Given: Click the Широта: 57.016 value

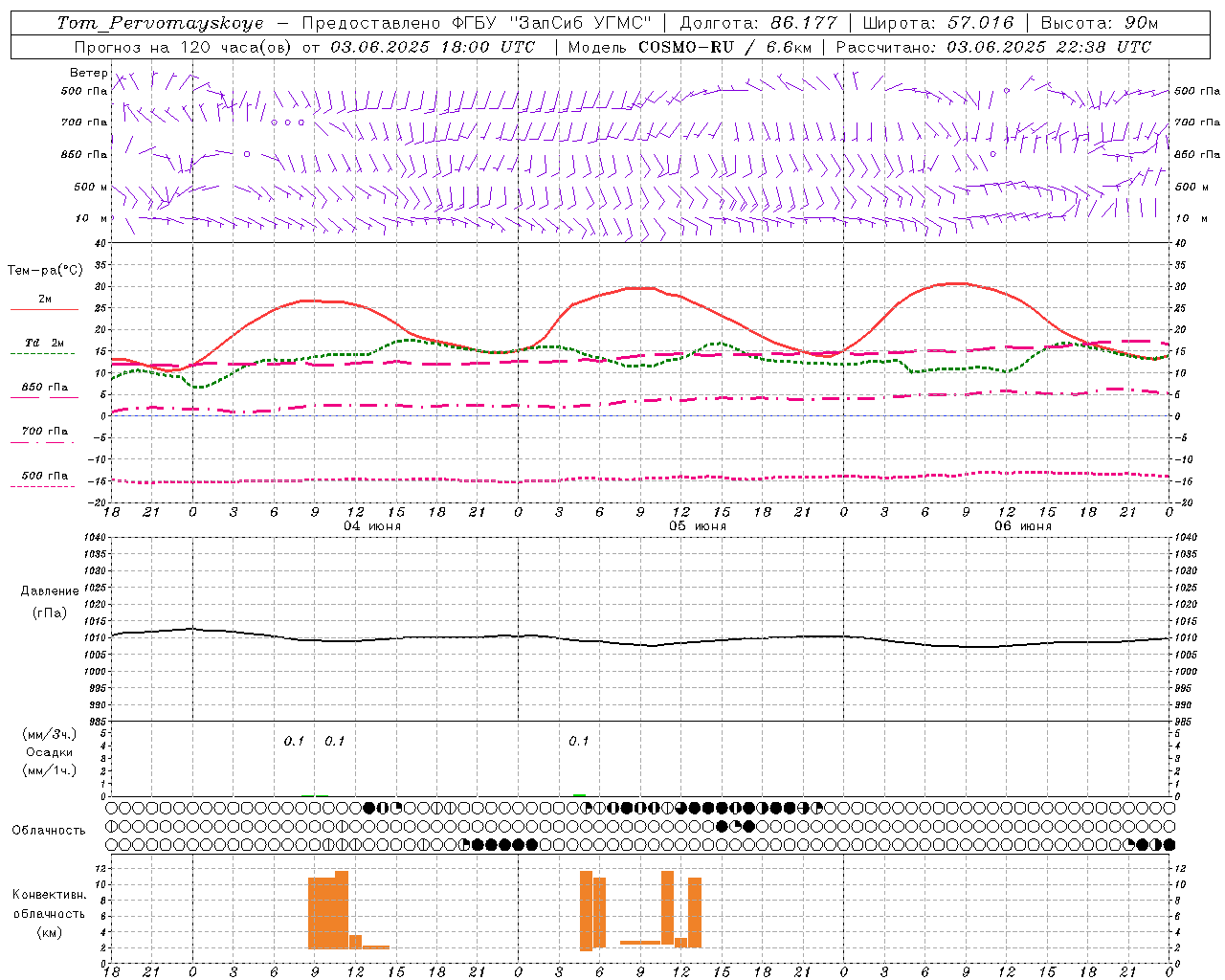Looking at the screenshot, I should (939, 23).
